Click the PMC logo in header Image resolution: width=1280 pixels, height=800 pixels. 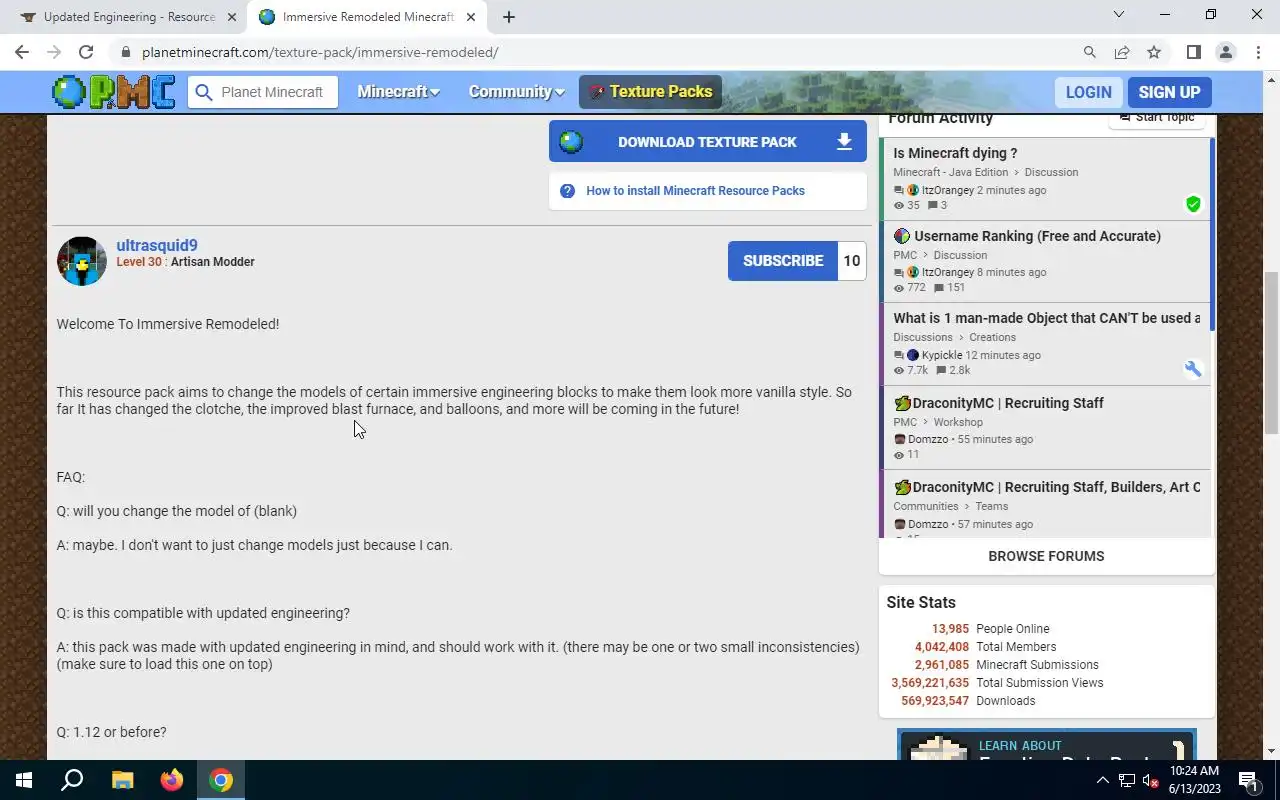[114, 92]
